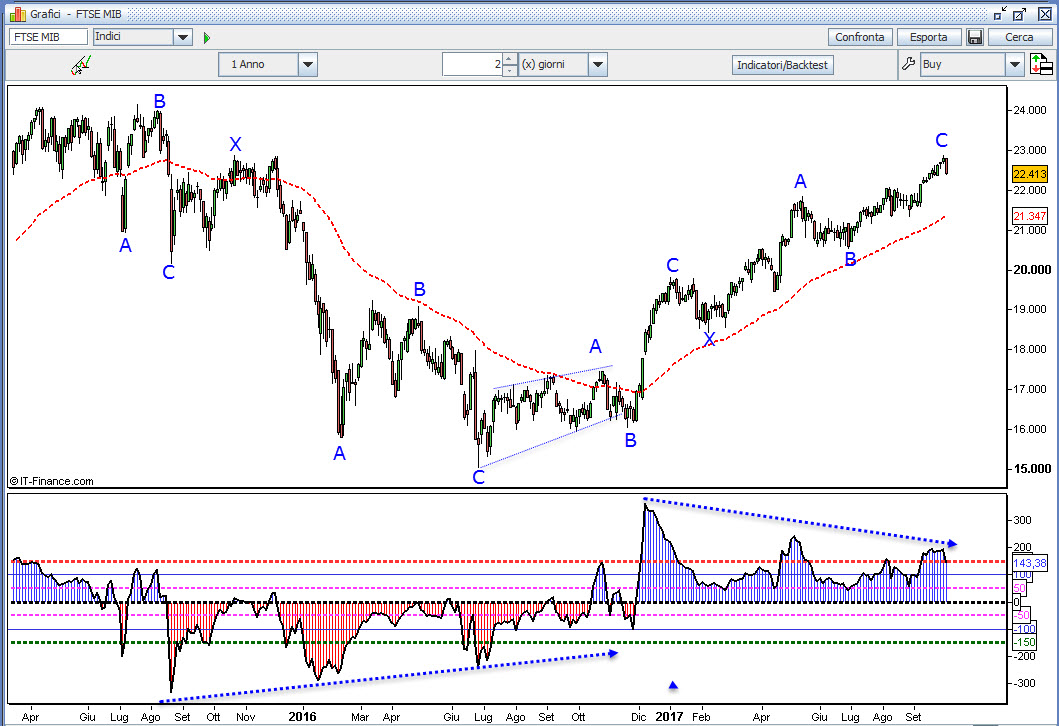This screenshot has width=1059, height=726.
Task: Click the Confronta button
Action: 860,37
